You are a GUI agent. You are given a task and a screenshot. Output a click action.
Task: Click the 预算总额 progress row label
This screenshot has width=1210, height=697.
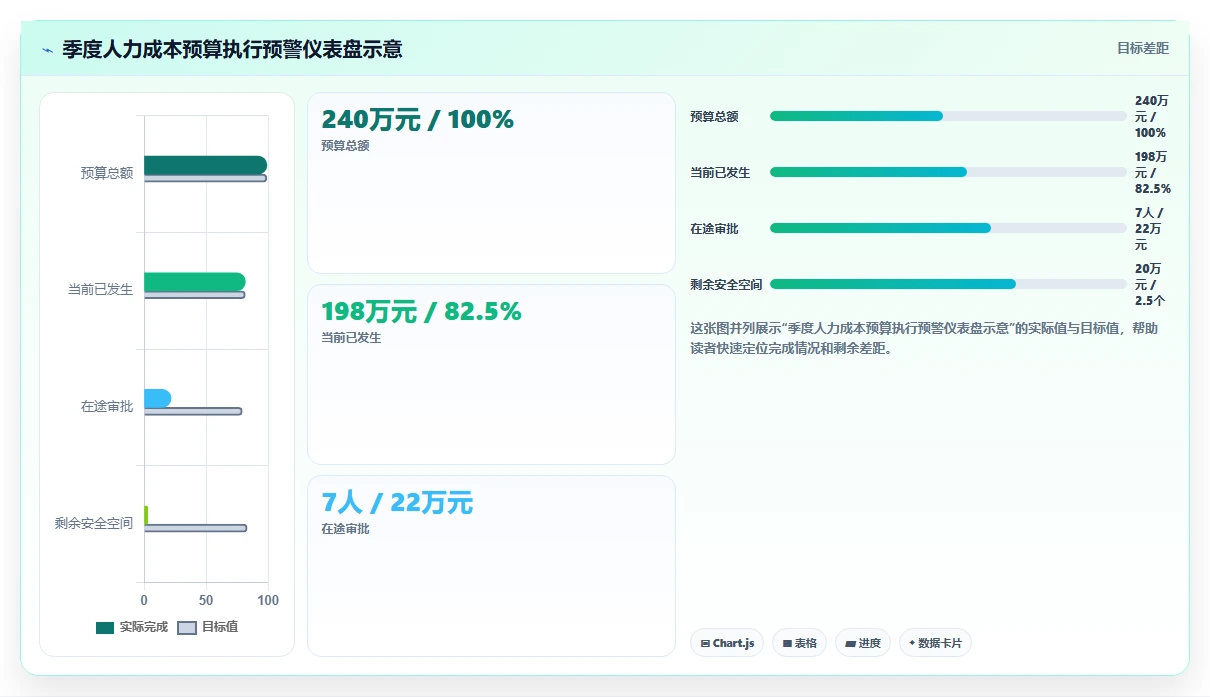coord(714,116)
